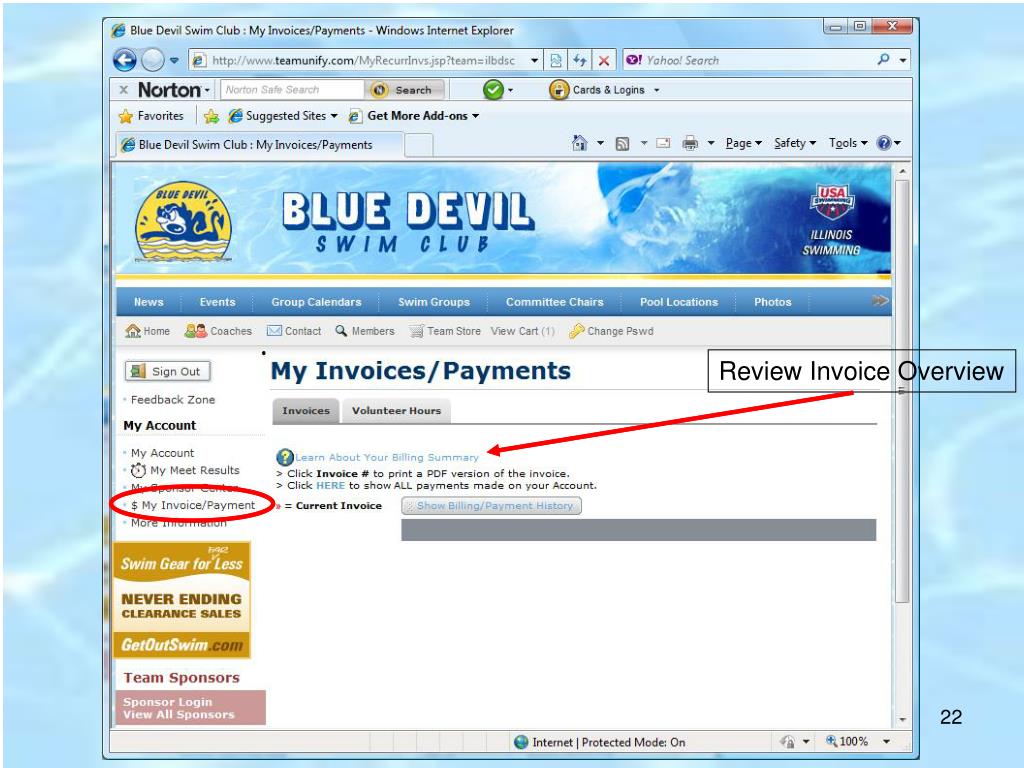Open the Events nav item
The image size is (1024, 768).
tap(217, 302)
